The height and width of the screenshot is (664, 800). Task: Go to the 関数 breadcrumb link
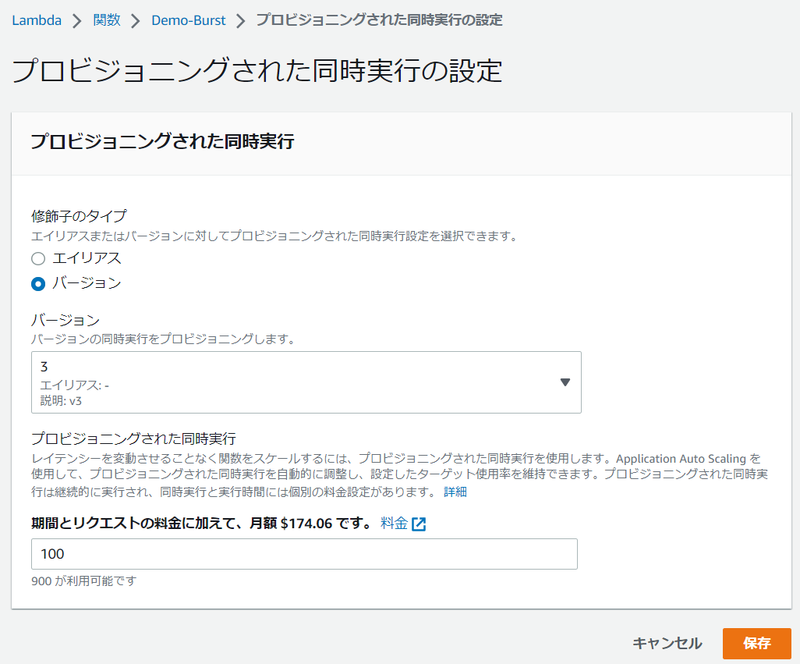click(107, 20)
